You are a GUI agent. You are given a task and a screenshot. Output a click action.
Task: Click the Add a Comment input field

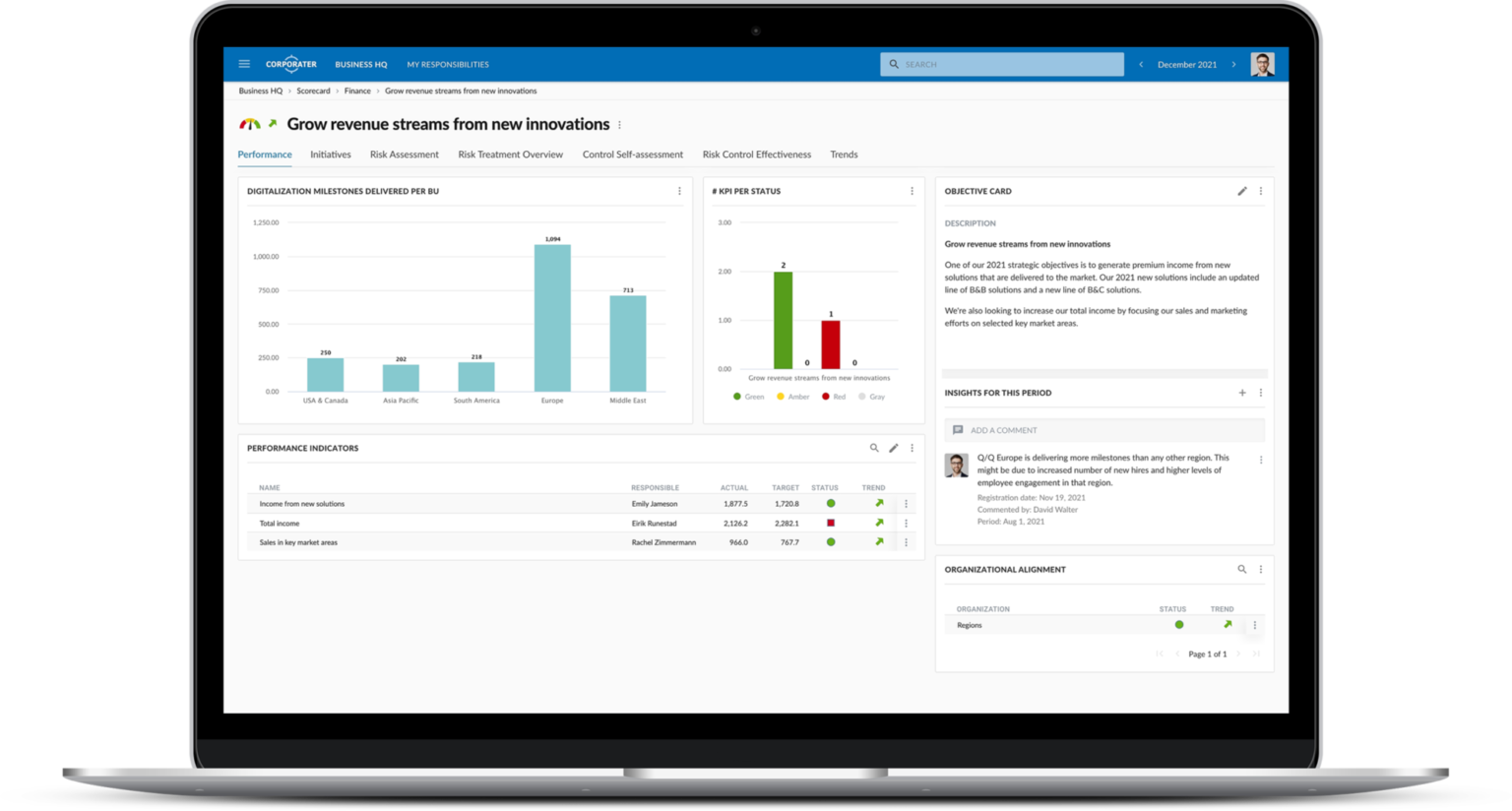(x=1102, y=430)
